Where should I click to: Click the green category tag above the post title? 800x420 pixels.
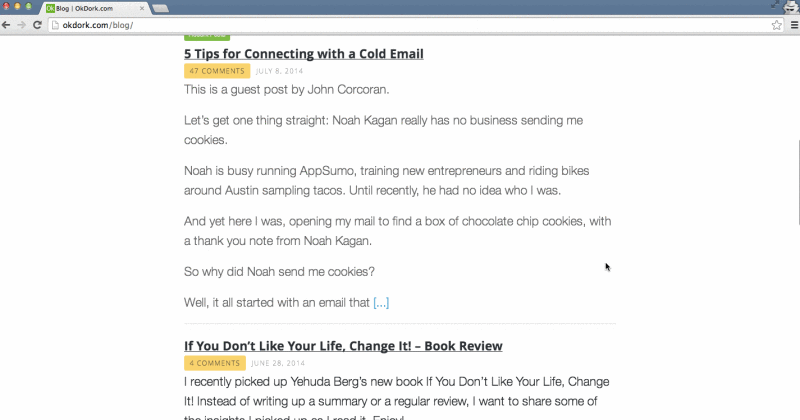[x=207, y=36]
